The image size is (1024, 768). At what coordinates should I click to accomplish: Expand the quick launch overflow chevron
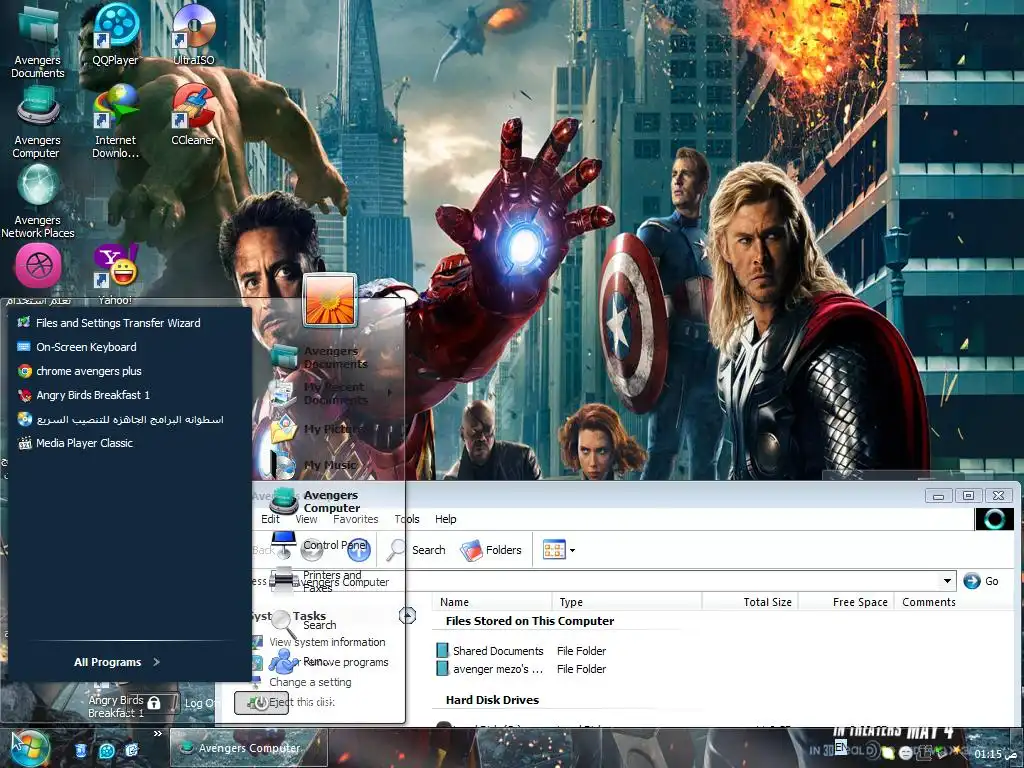(157, 733)
